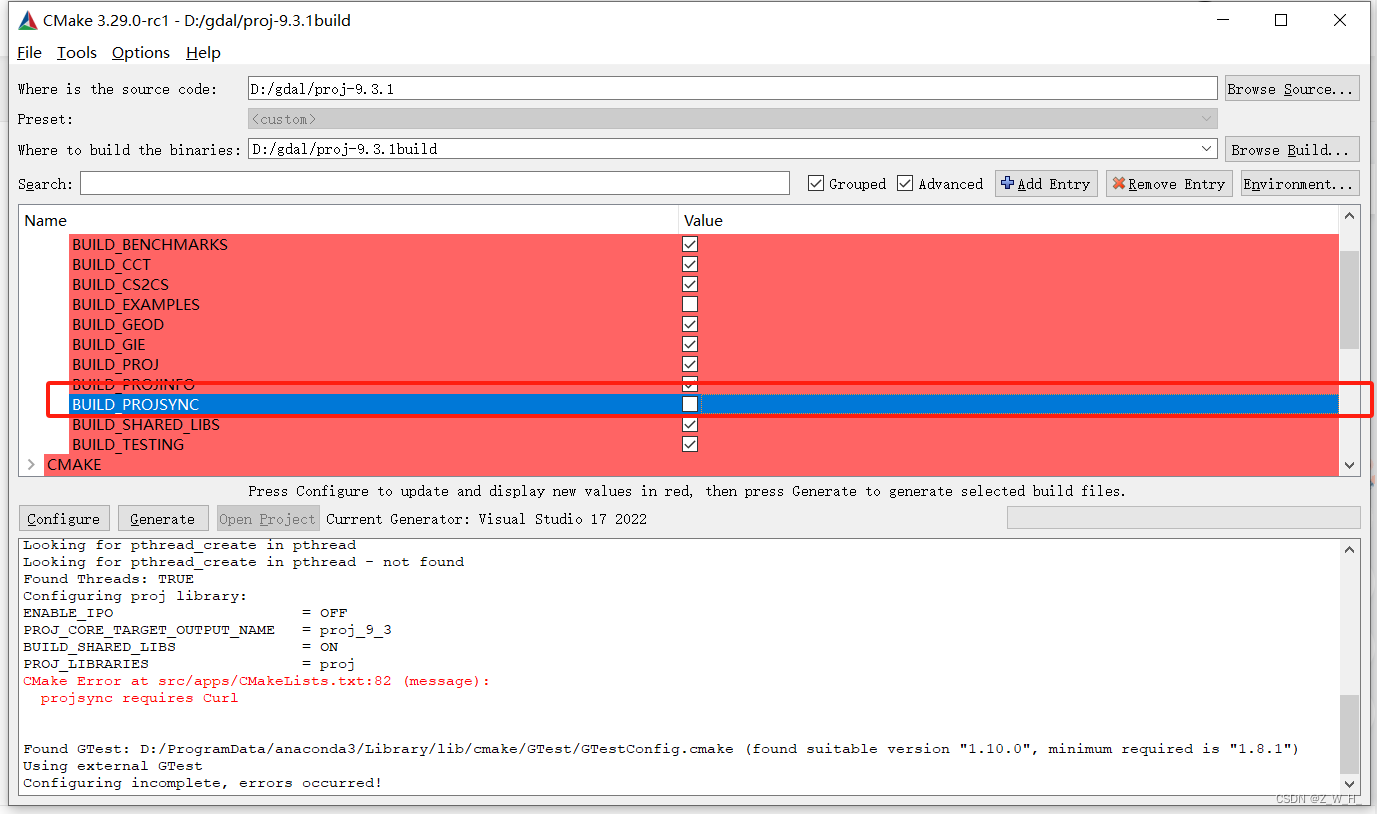This screenshot has width=1377, height=814.
Task: Open the Preset custom dropdown
Action: point(1206,119)
